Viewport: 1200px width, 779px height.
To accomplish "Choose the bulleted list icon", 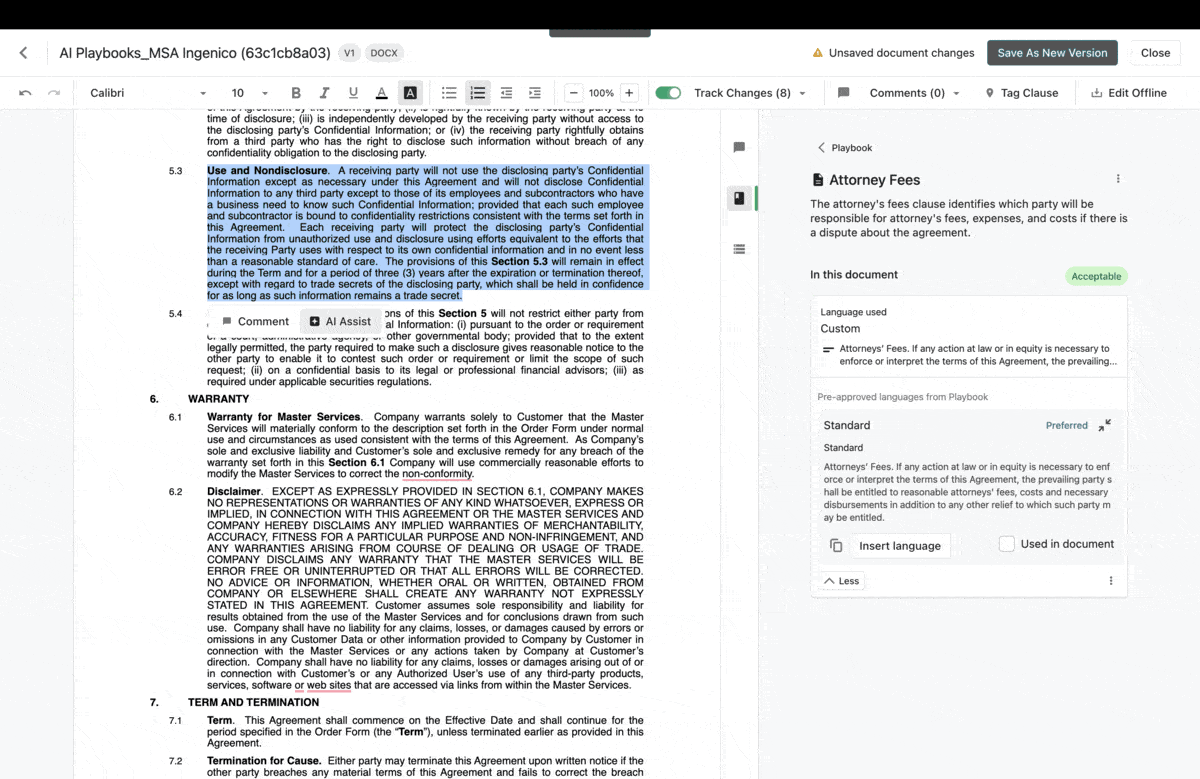I will pos(449,93).
